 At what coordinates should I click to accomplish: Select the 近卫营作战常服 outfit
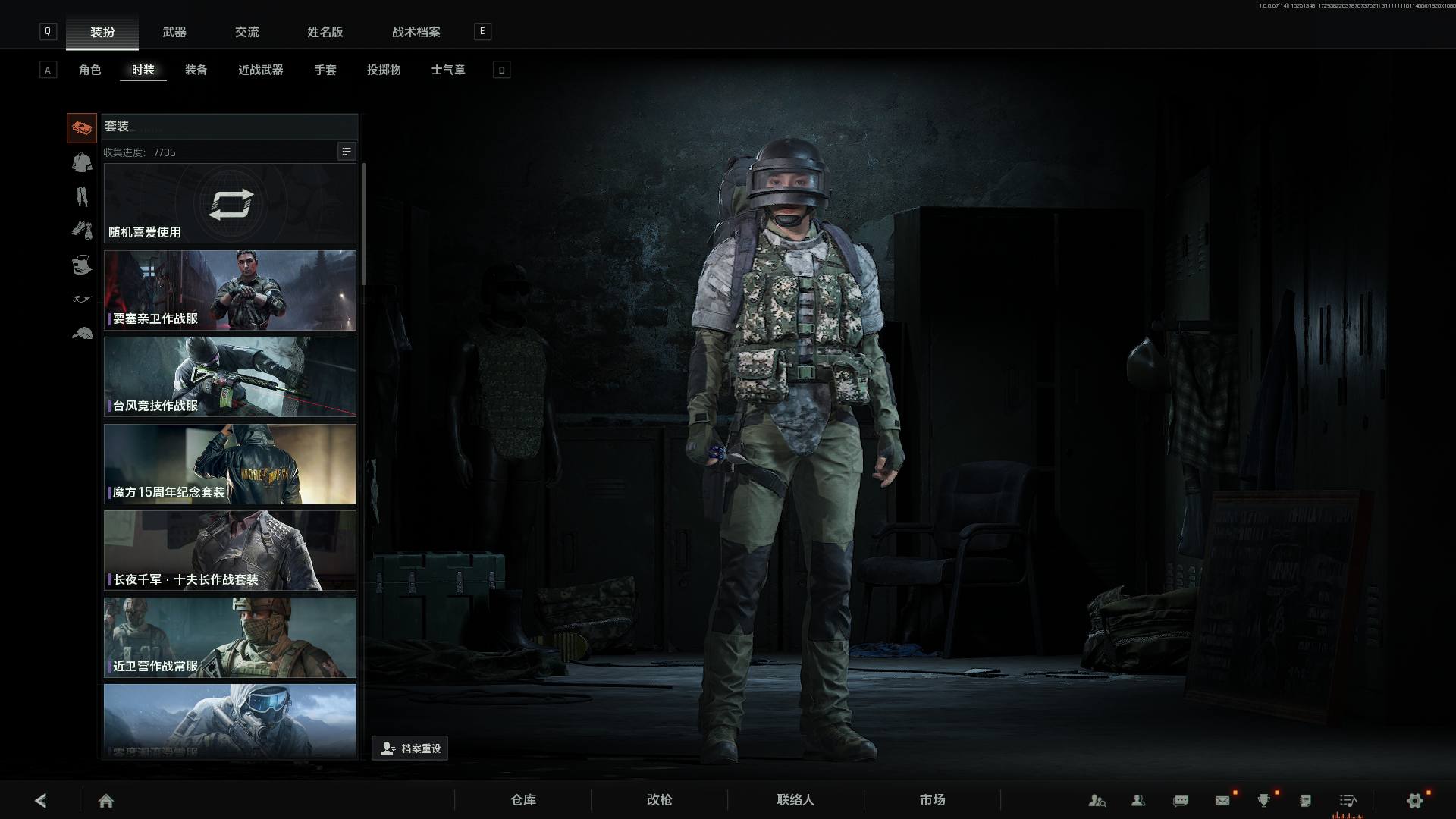pyautogui.click(x=230, y=638)
